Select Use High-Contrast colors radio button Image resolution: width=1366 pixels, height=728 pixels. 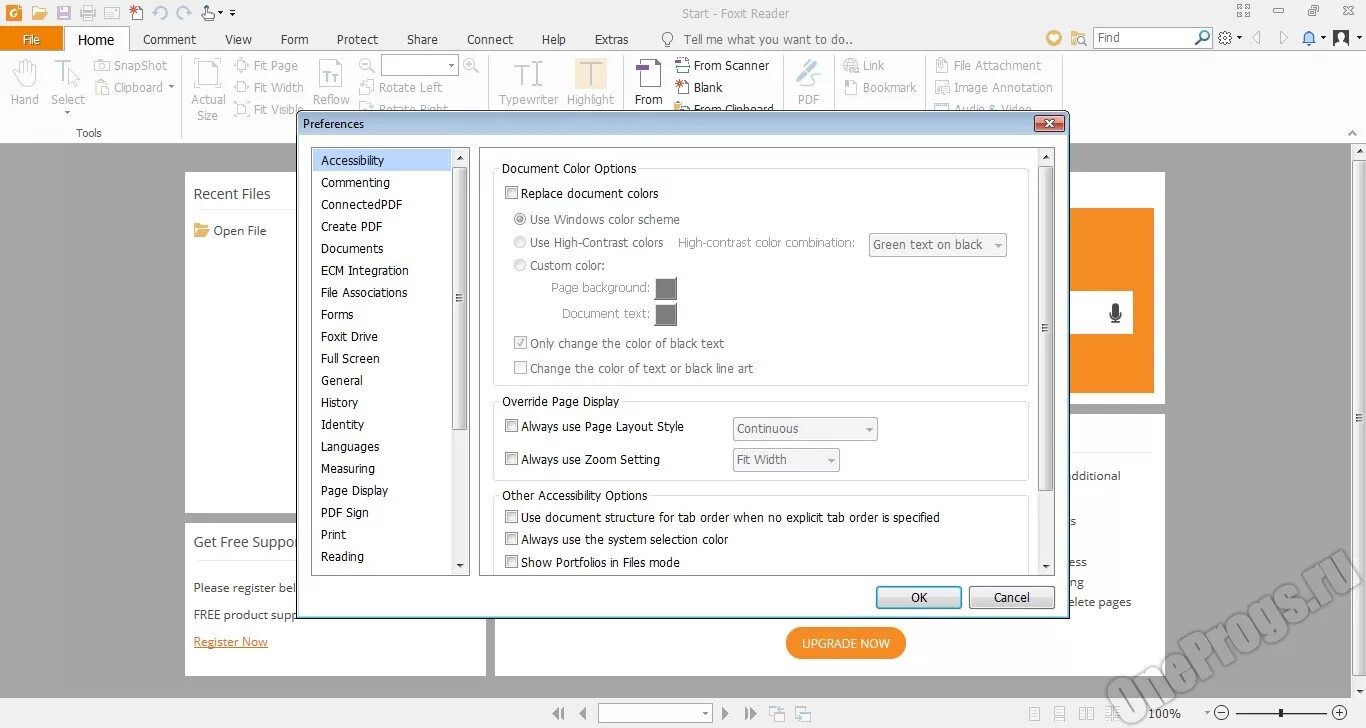(x=520, y=242)
